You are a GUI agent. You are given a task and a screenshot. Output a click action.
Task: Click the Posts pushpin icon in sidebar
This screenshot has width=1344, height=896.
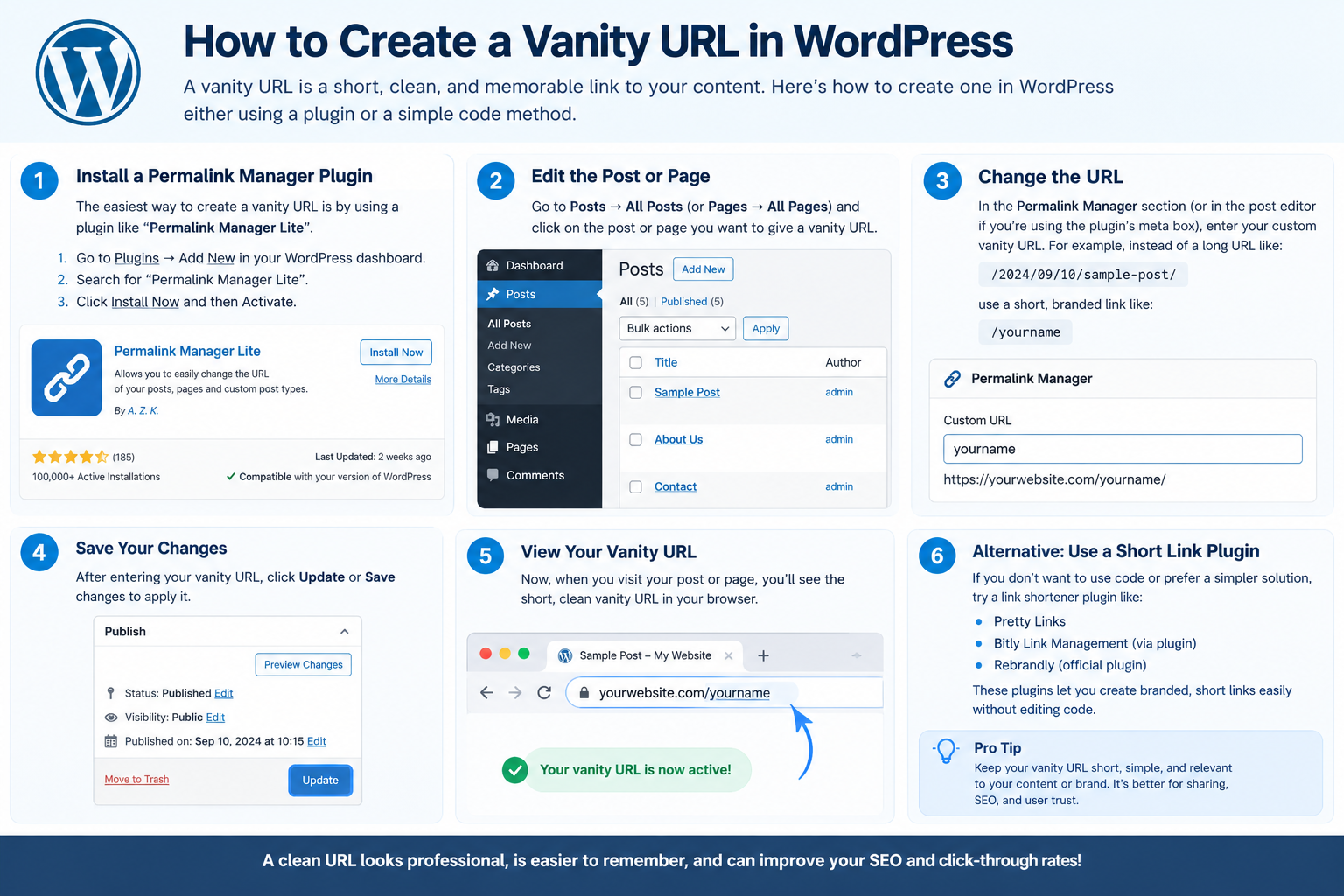(493, 294)
